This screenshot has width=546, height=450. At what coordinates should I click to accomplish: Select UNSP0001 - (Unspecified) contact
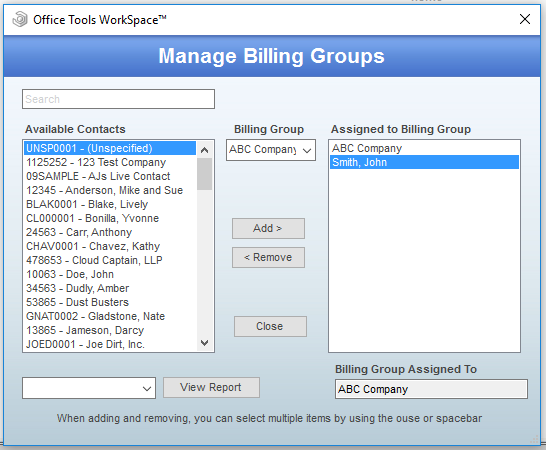[110, 148]
